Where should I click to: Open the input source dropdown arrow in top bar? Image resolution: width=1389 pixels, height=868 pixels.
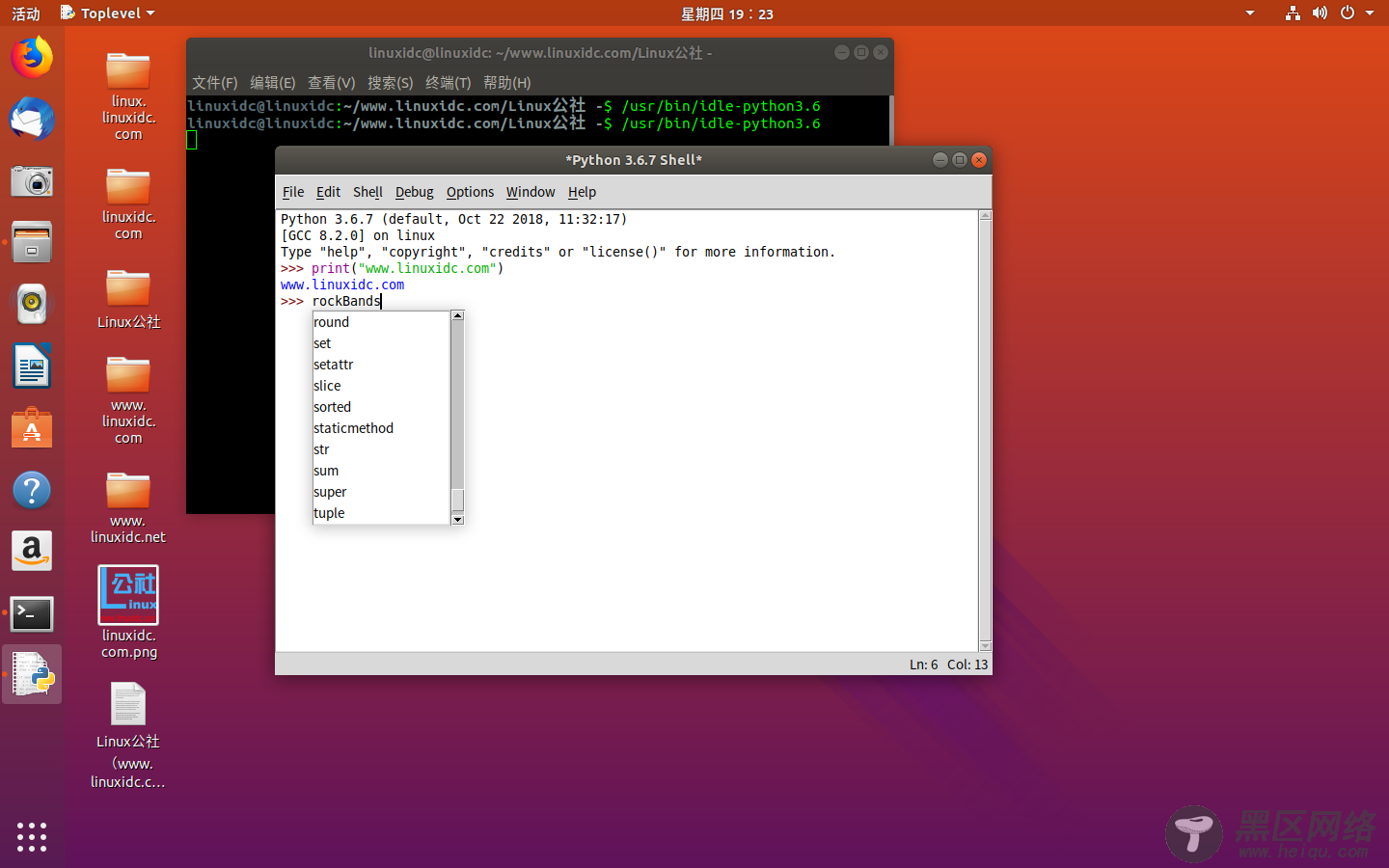[1250, 14]
